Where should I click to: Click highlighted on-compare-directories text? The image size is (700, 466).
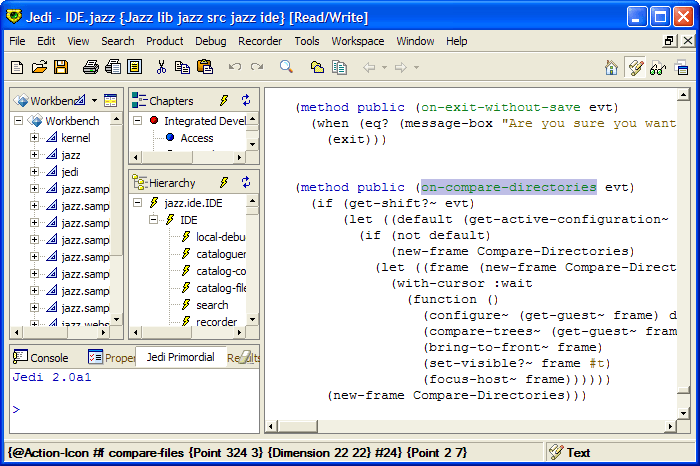508,187
